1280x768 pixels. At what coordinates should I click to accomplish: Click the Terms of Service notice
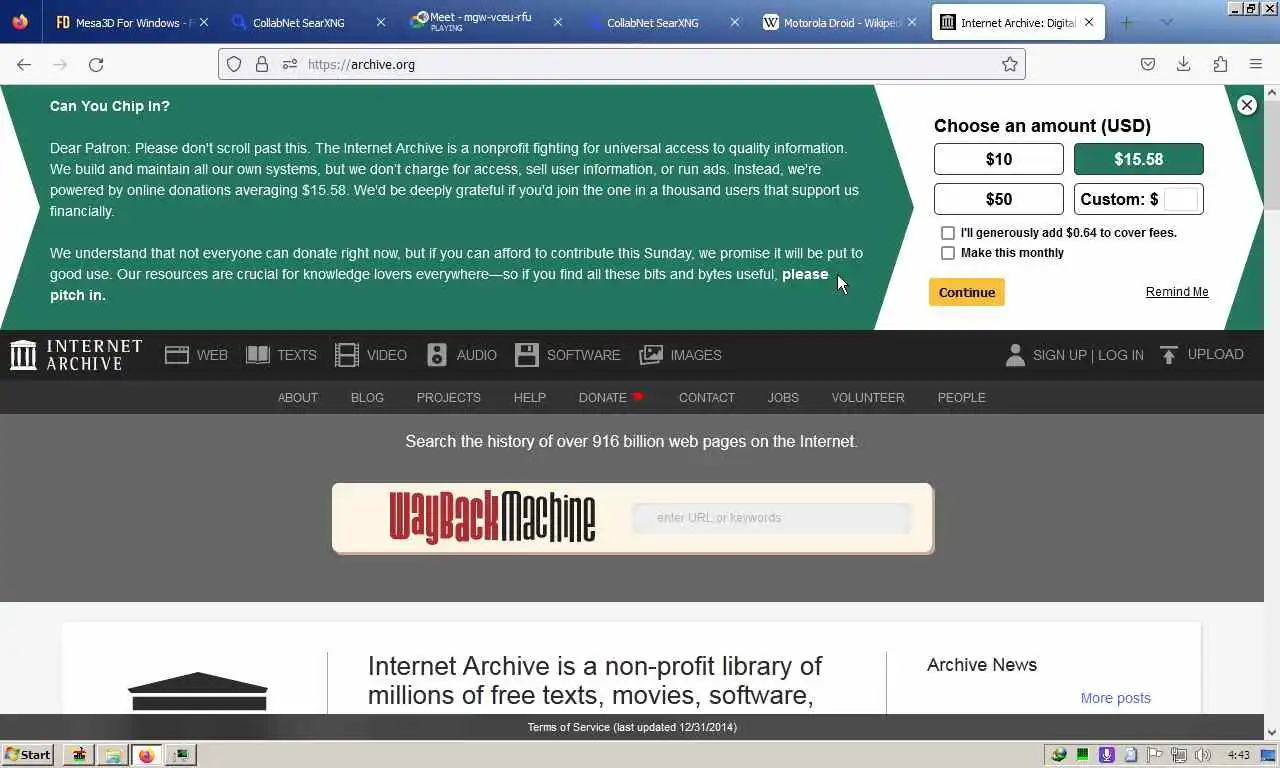(x=632, y=727)
